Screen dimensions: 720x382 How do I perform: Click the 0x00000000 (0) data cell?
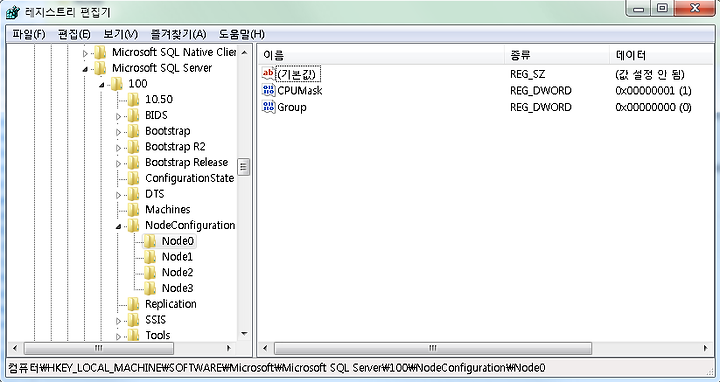pyautogui.click(x=653, y=107)
